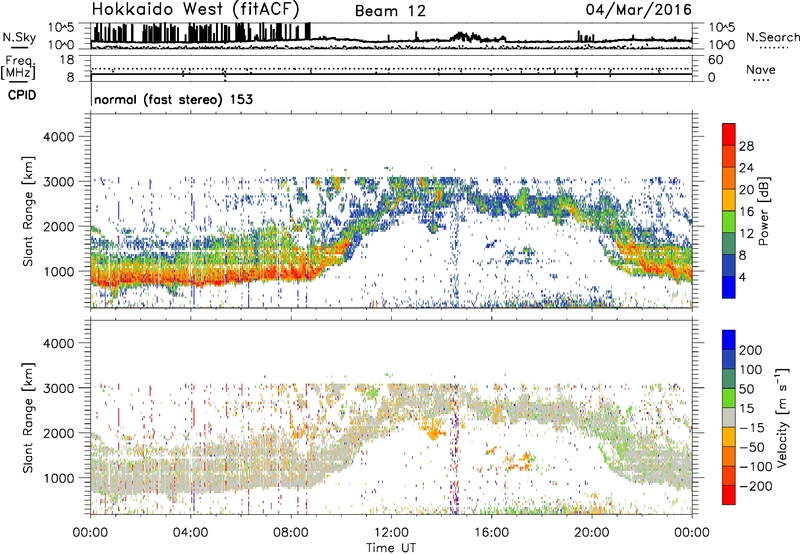Image resolution: width=800 pixels, height=554 pixels.
Task: Click the 'Beam 12' label
Action: tap(390, 11)
